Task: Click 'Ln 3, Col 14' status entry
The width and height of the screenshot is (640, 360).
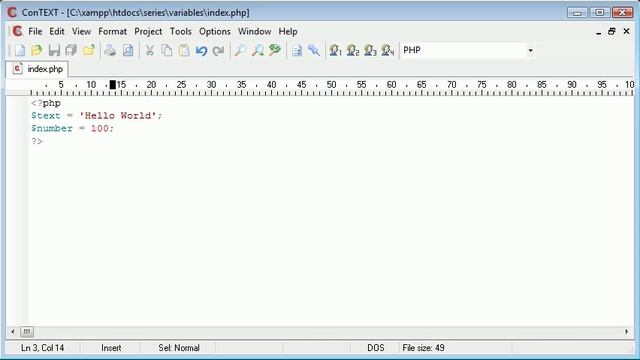Action: pos(42,348)
